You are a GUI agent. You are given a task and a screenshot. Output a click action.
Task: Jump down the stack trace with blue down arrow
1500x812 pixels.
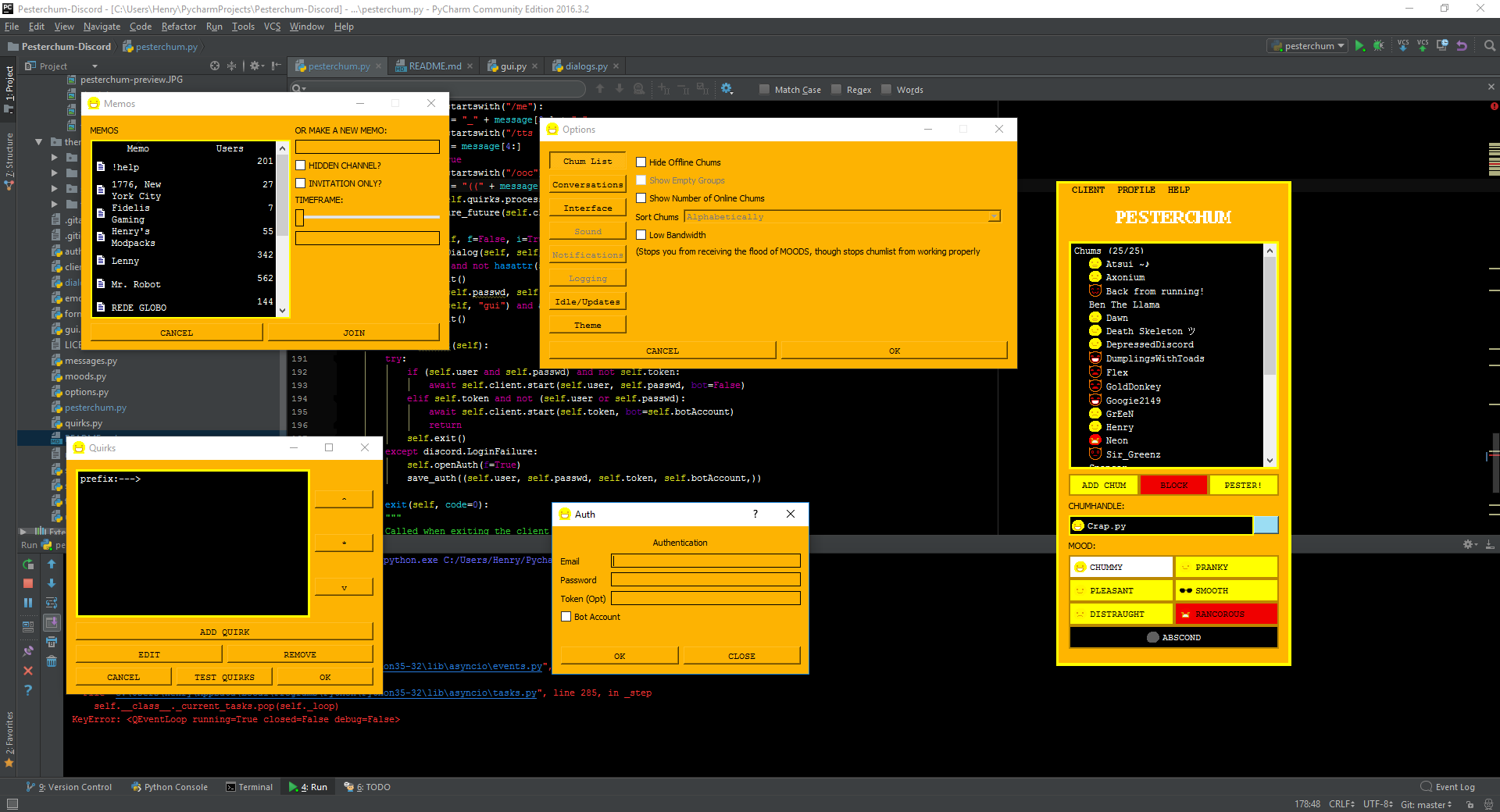coord(52,583)
